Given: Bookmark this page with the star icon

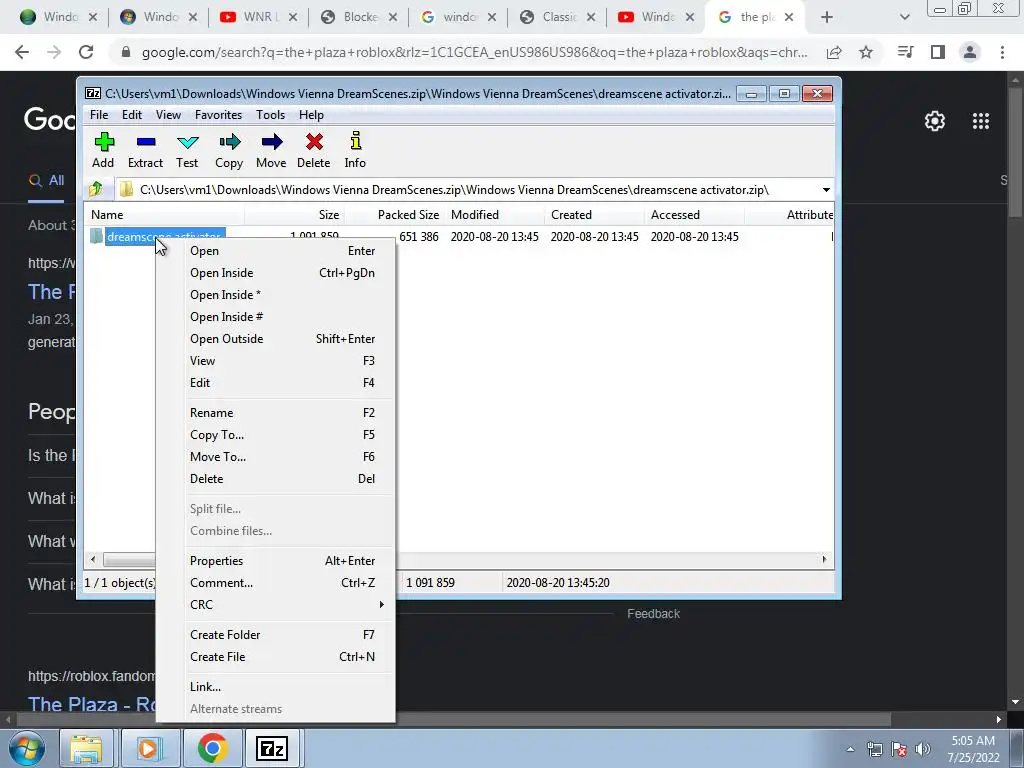Looking at the screenshot, I should 866,52.
